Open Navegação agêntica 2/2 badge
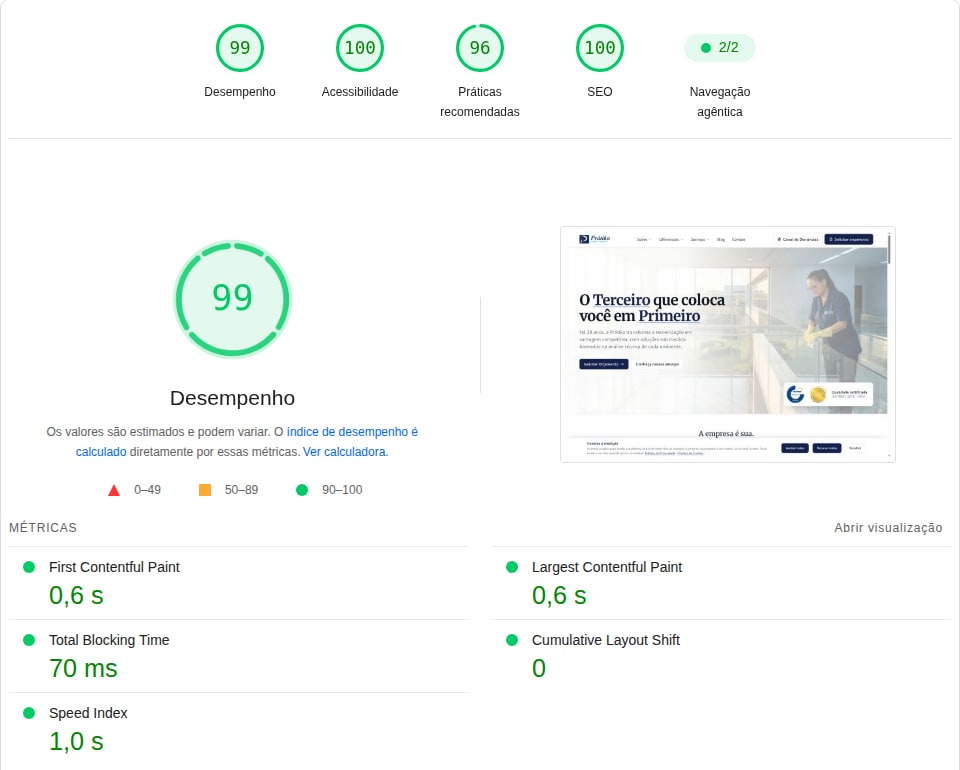 click(719, 48)
